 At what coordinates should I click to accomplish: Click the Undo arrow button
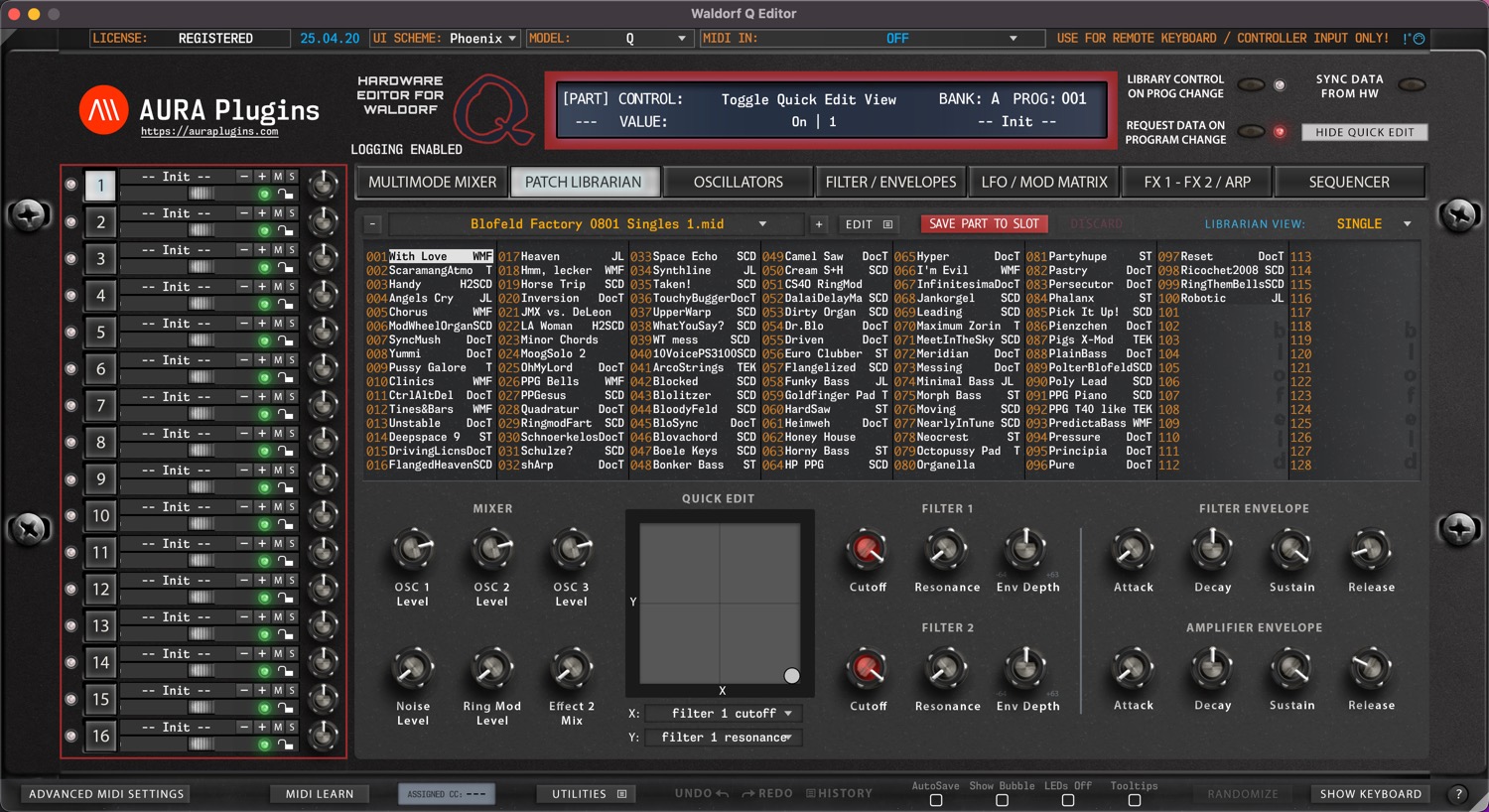point(702,794)
